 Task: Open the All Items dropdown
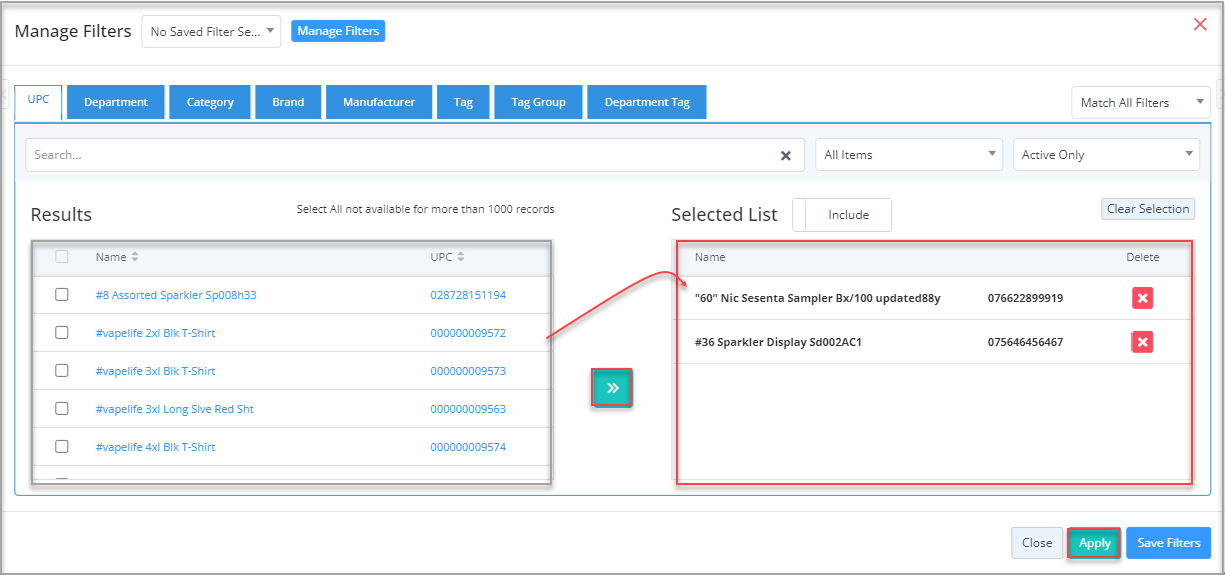[x=909, y=155]
